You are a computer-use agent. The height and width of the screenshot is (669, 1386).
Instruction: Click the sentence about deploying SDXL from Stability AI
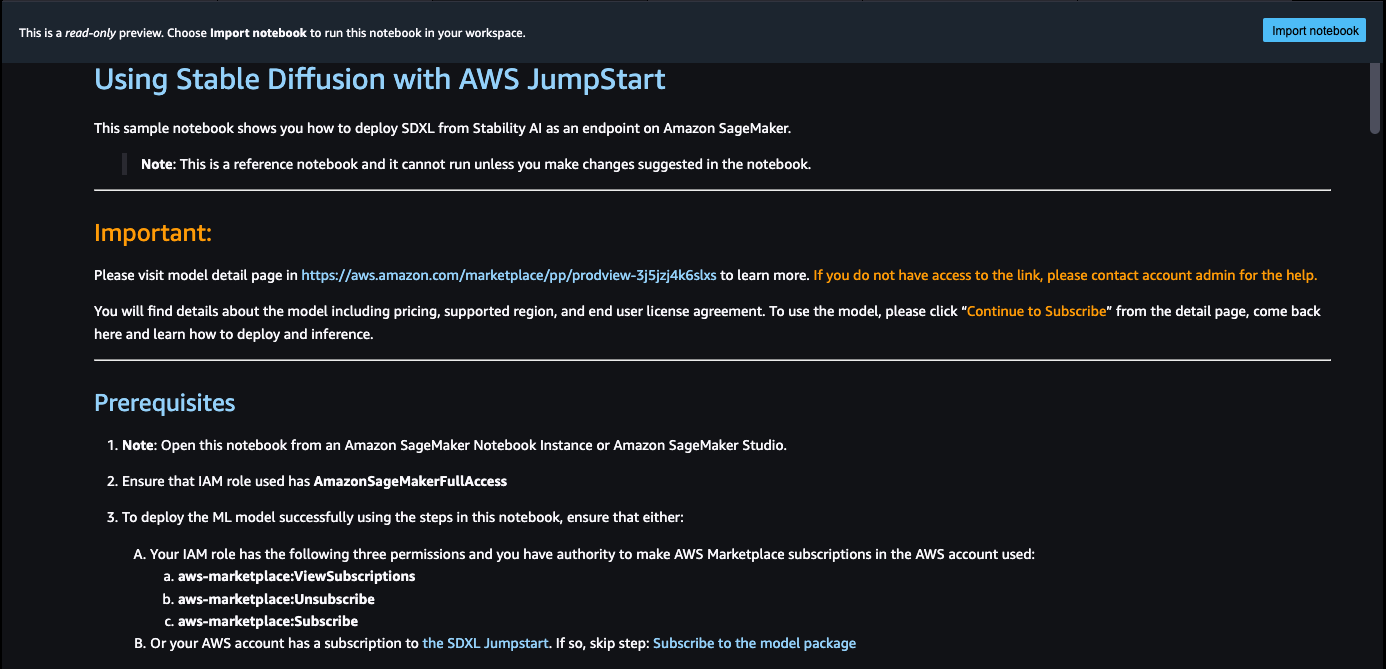(x=443, y=128)
